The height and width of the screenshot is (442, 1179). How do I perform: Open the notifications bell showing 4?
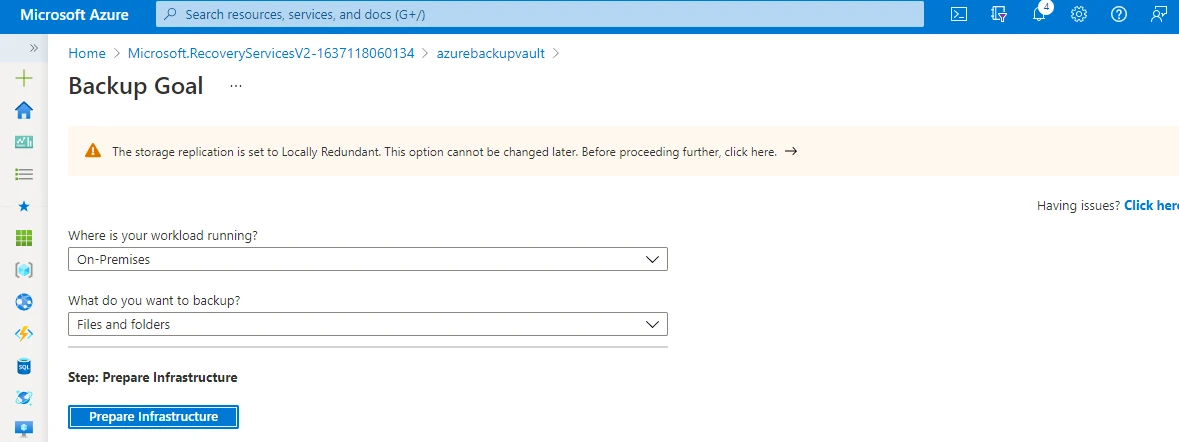tap(1039, 14)
